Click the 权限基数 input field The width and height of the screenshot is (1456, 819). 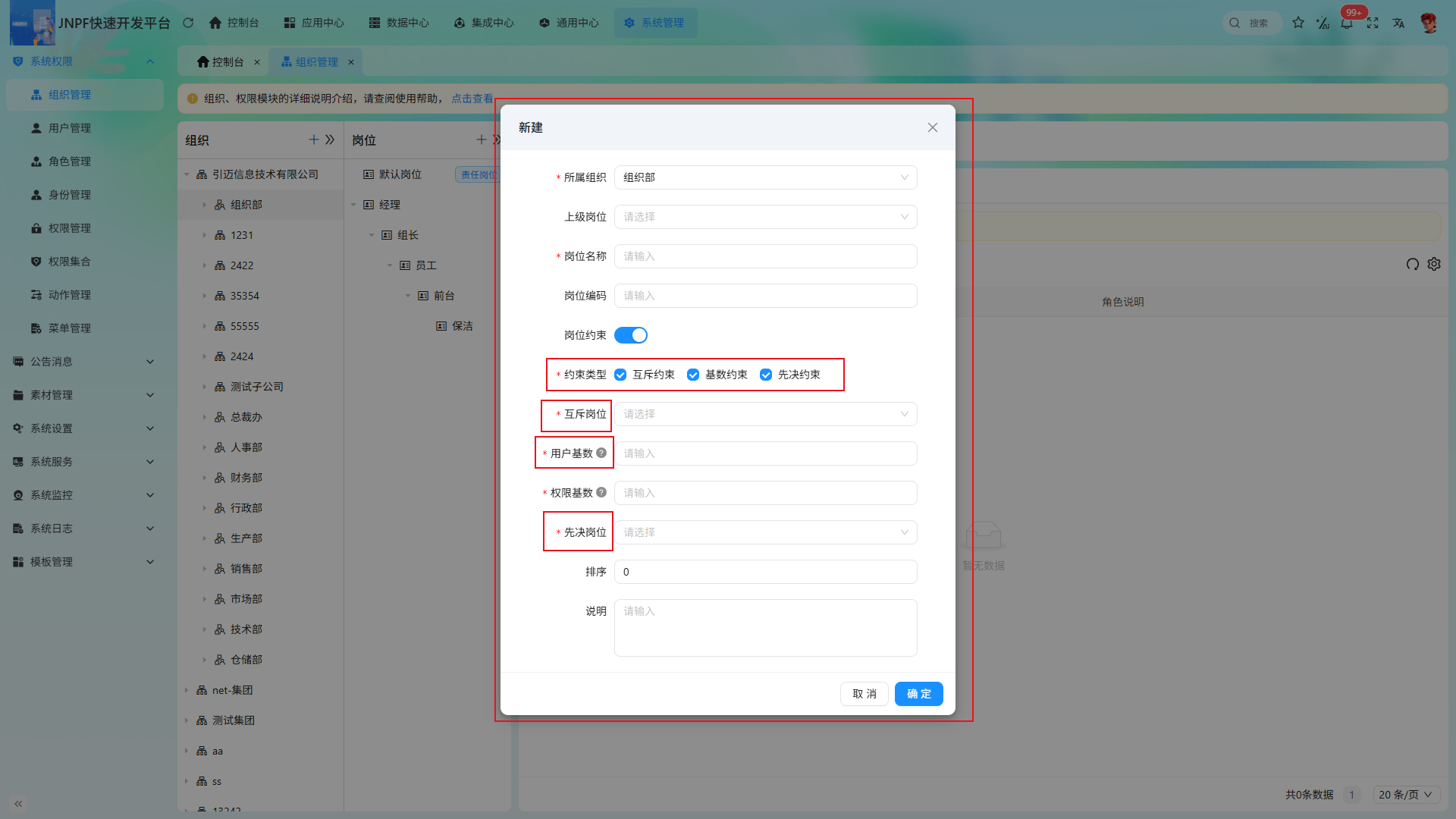click(766, 493)
